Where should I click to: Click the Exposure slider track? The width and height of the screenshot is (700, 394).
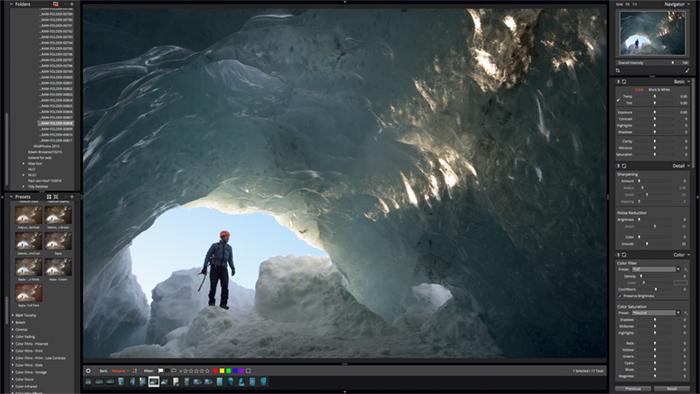click(655, 112)
